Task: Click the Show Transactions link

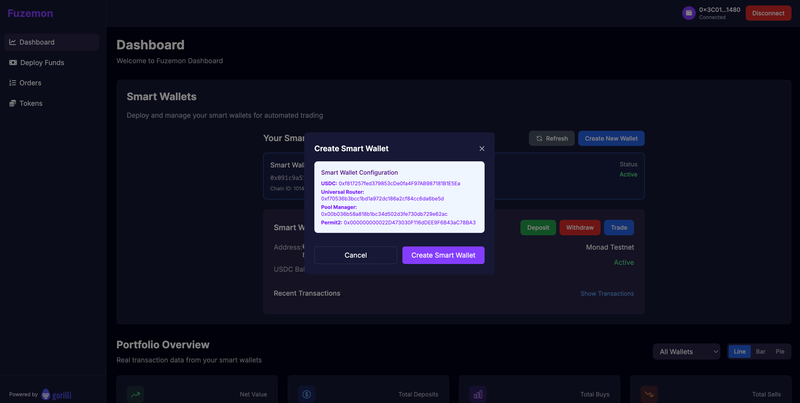Action: click(x=607, y=293)
